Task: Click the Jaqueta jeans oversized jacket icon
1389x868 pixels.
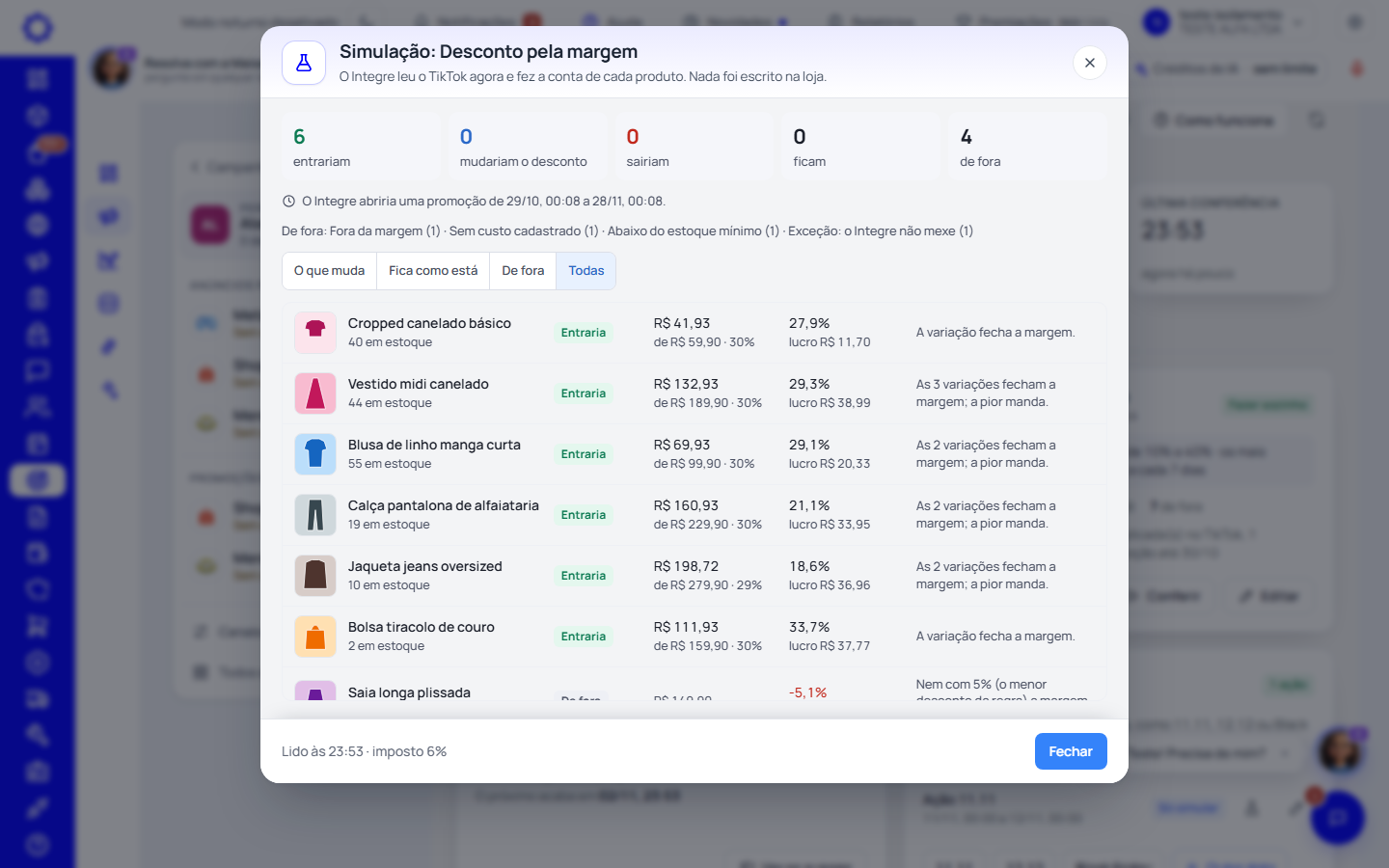Action: [x=315, y=576]
